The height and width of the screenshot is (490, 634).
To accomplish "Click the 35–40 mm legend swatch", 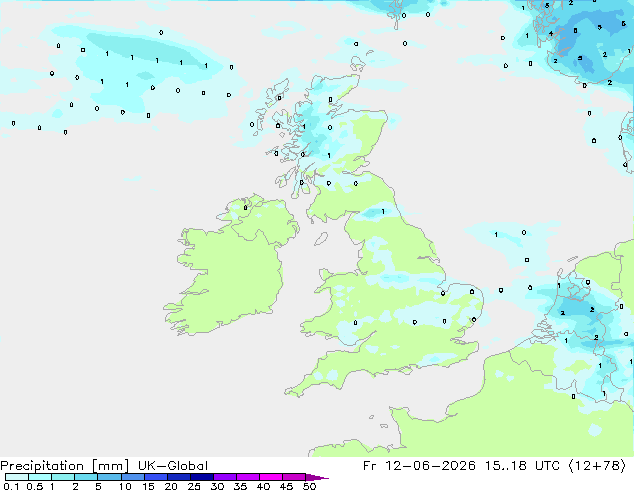I will point(247,477).
